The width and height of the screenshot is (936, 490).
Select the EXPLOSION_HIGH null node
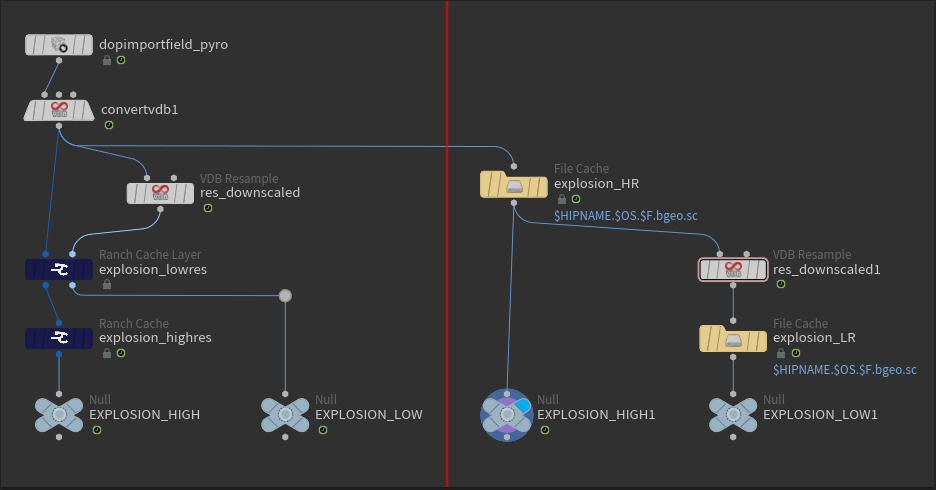click(x=58, y=415)
